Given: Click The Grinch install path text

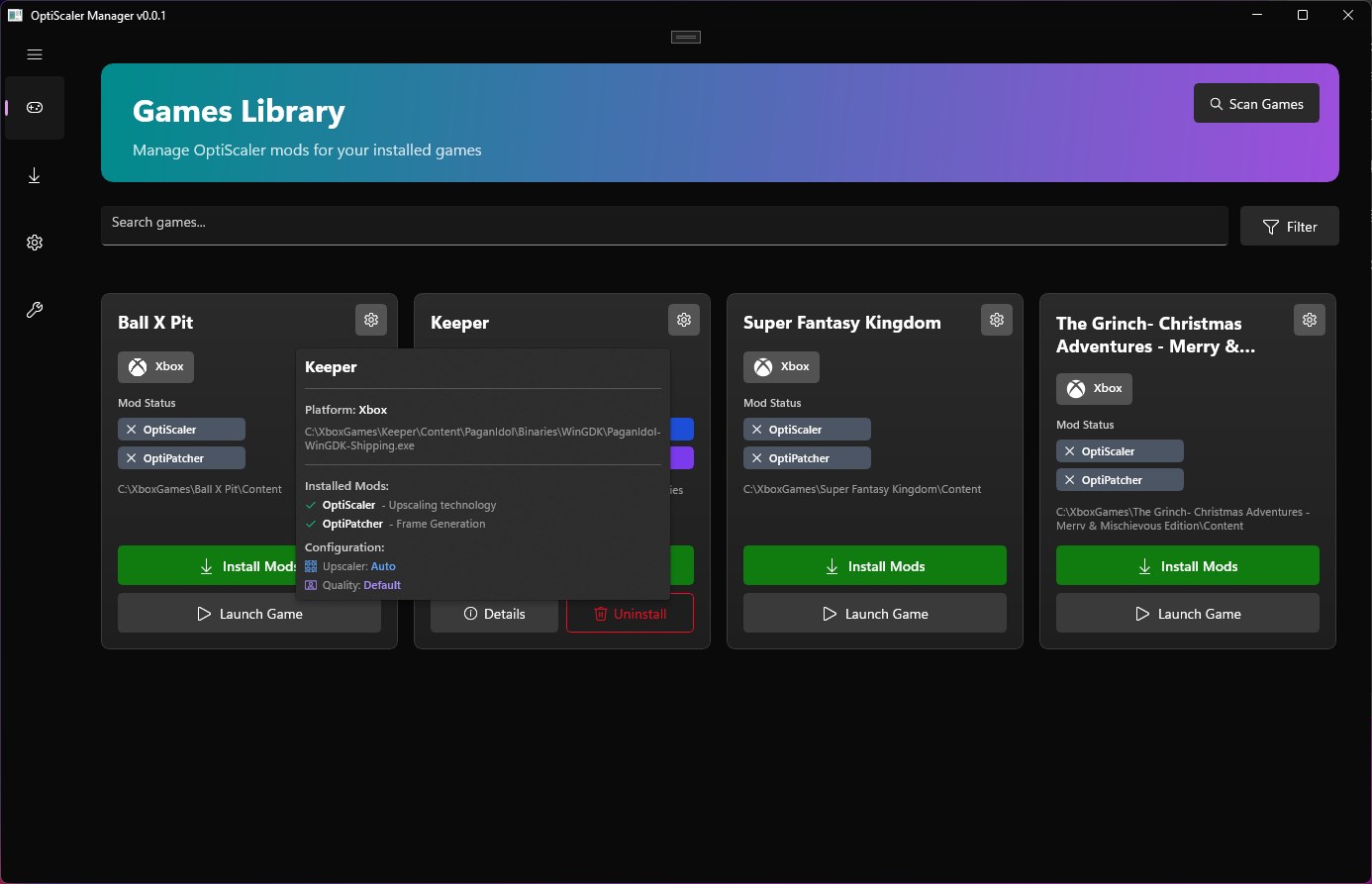Looking at the screenshot, I should tap(1183, 519).
